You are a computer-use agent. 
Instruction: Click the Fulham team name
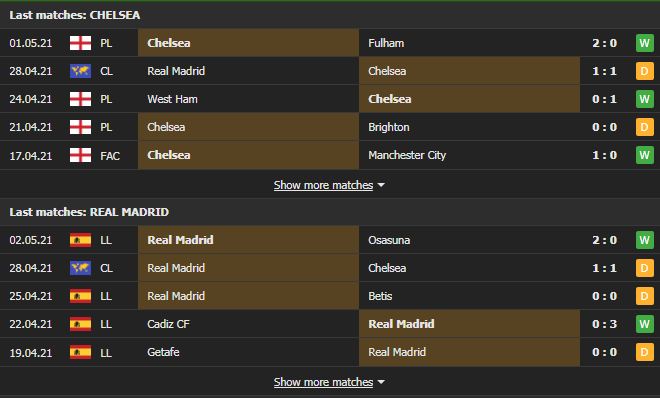coord(386,43)
